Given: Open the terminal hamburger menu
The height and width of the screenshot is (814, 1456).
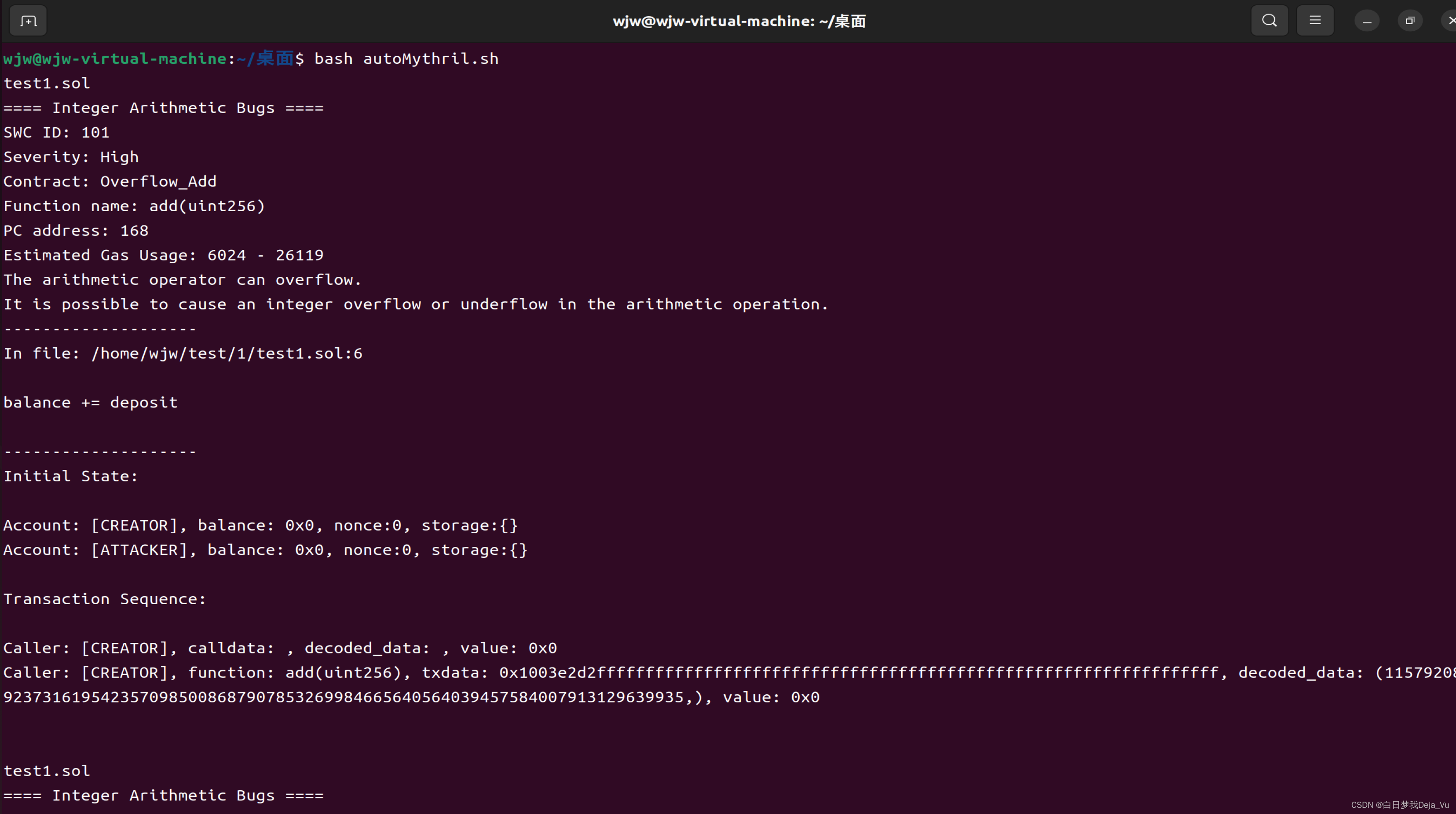Looking at the screenshot, I should (1315, 21).
